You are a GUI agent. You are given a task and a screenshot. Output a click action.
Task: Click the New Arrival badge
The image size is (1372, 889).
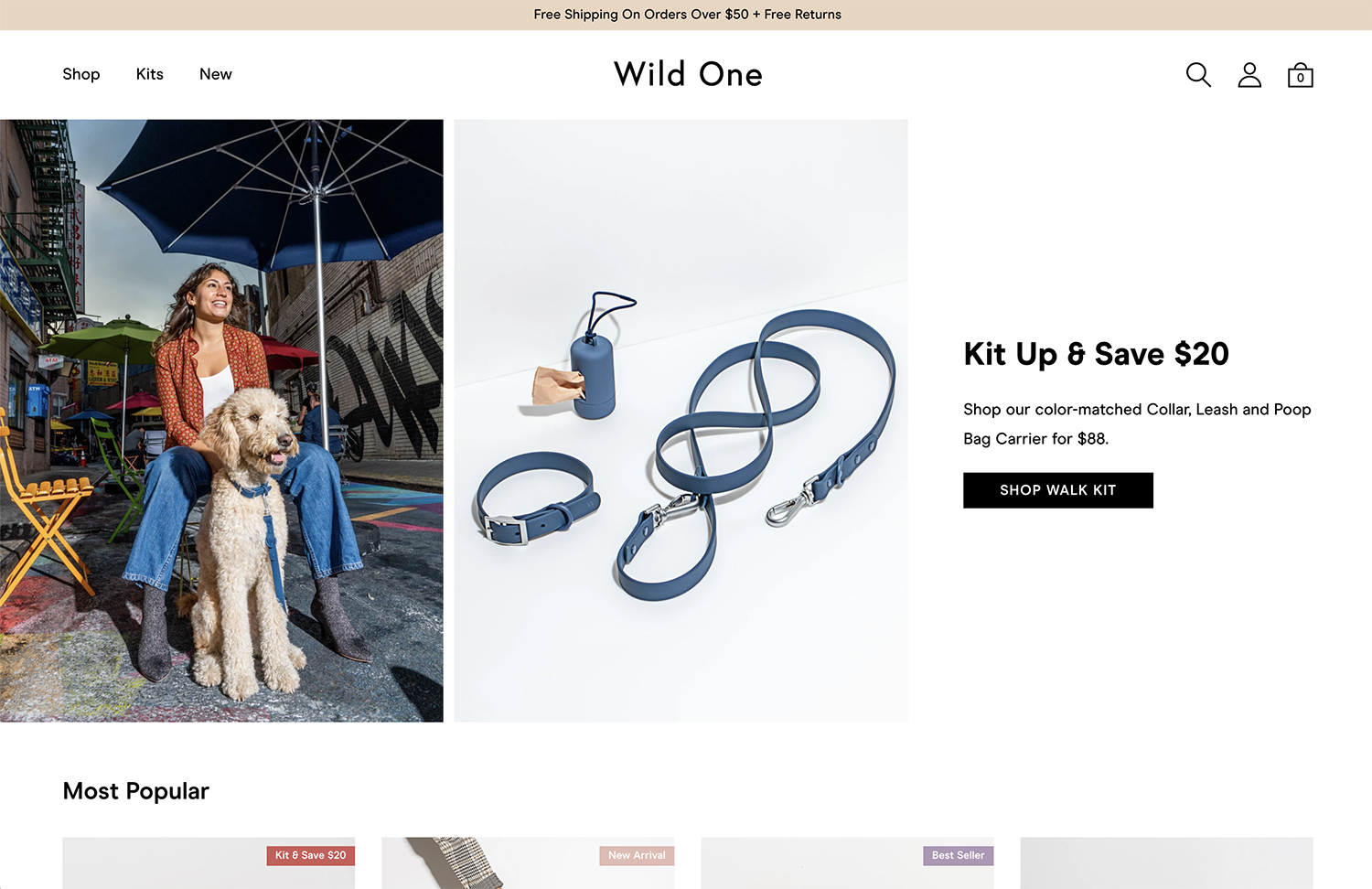[637, 855]
